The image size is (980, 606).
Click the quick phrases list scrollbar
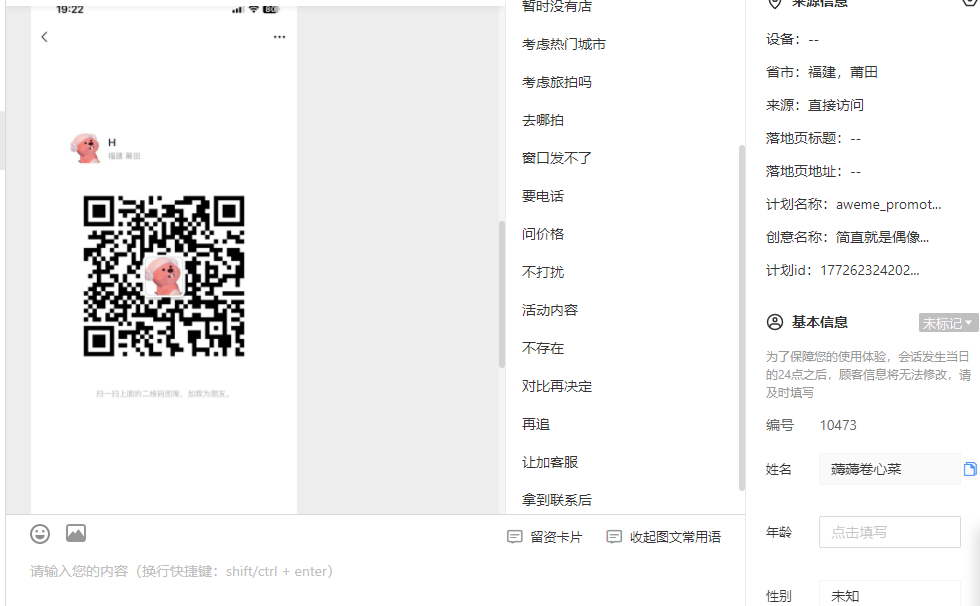[x=742, y=317]
